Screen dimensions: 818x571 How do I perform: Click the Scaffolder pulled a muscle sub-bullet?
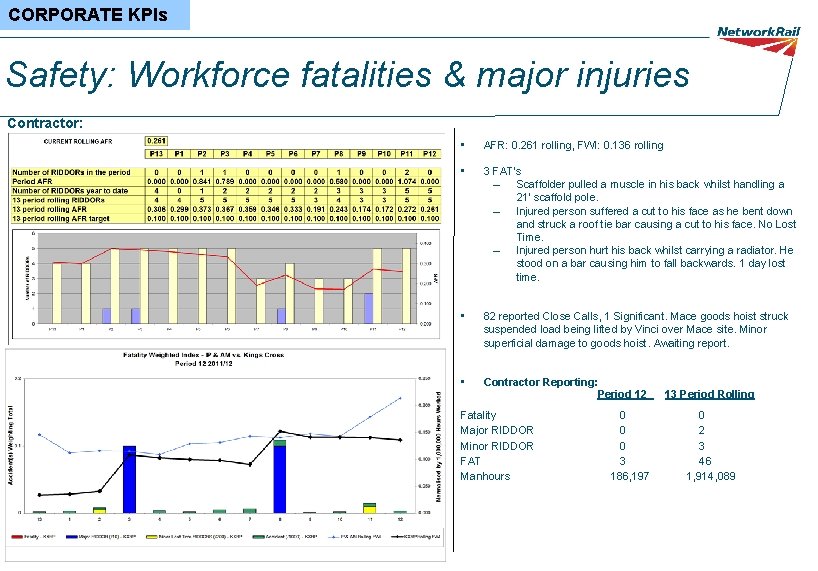[650, 190]
